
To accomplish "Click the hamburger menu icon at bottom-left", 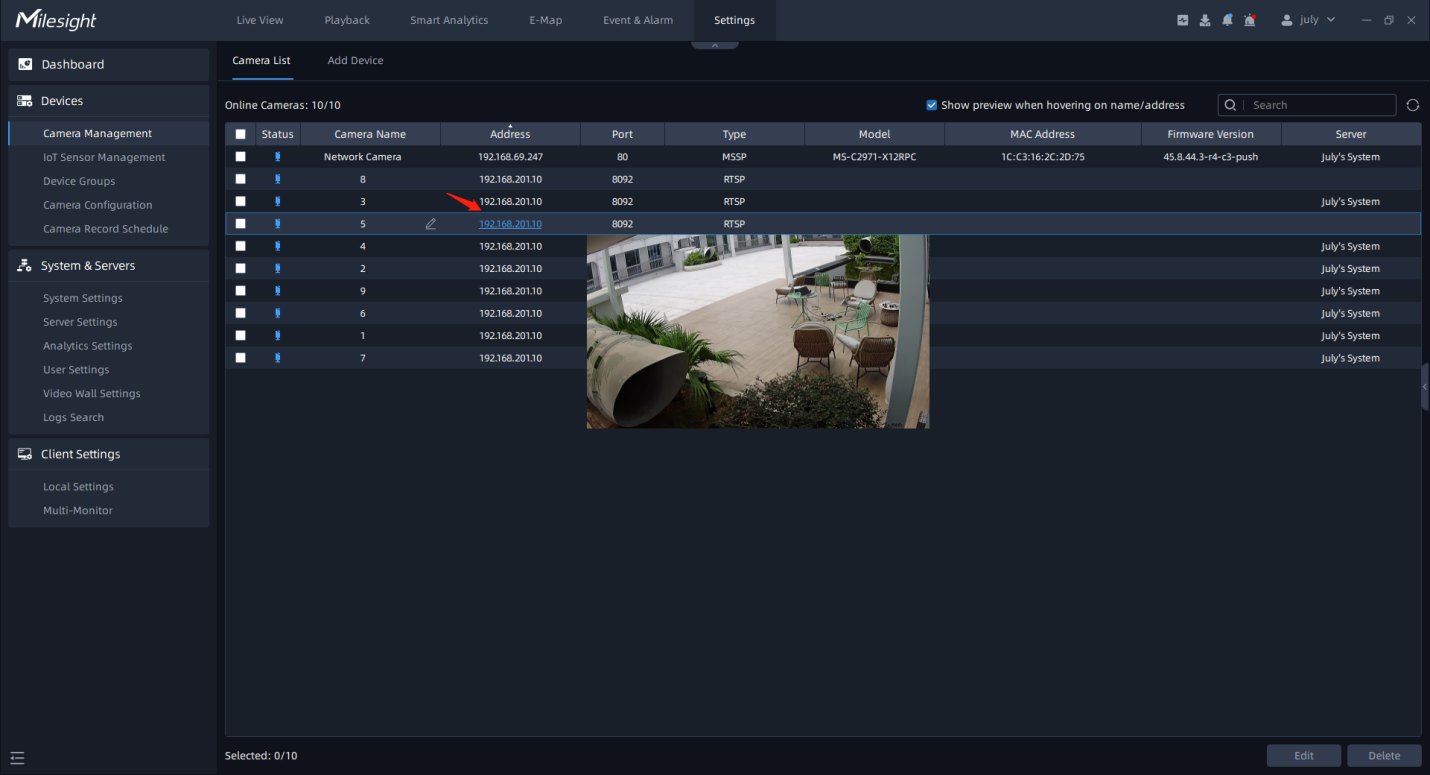I will coord(17,757).
